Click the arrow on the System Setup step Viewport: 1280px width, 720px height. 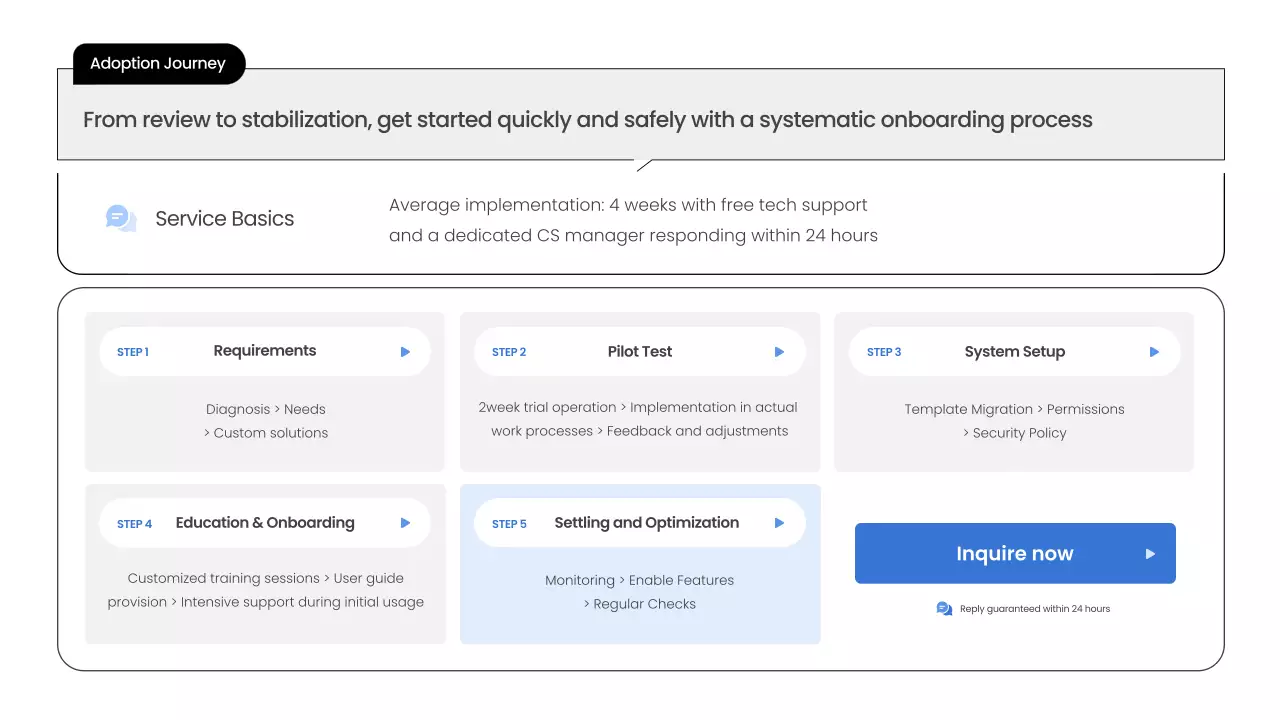click(x=1154, y=352)
